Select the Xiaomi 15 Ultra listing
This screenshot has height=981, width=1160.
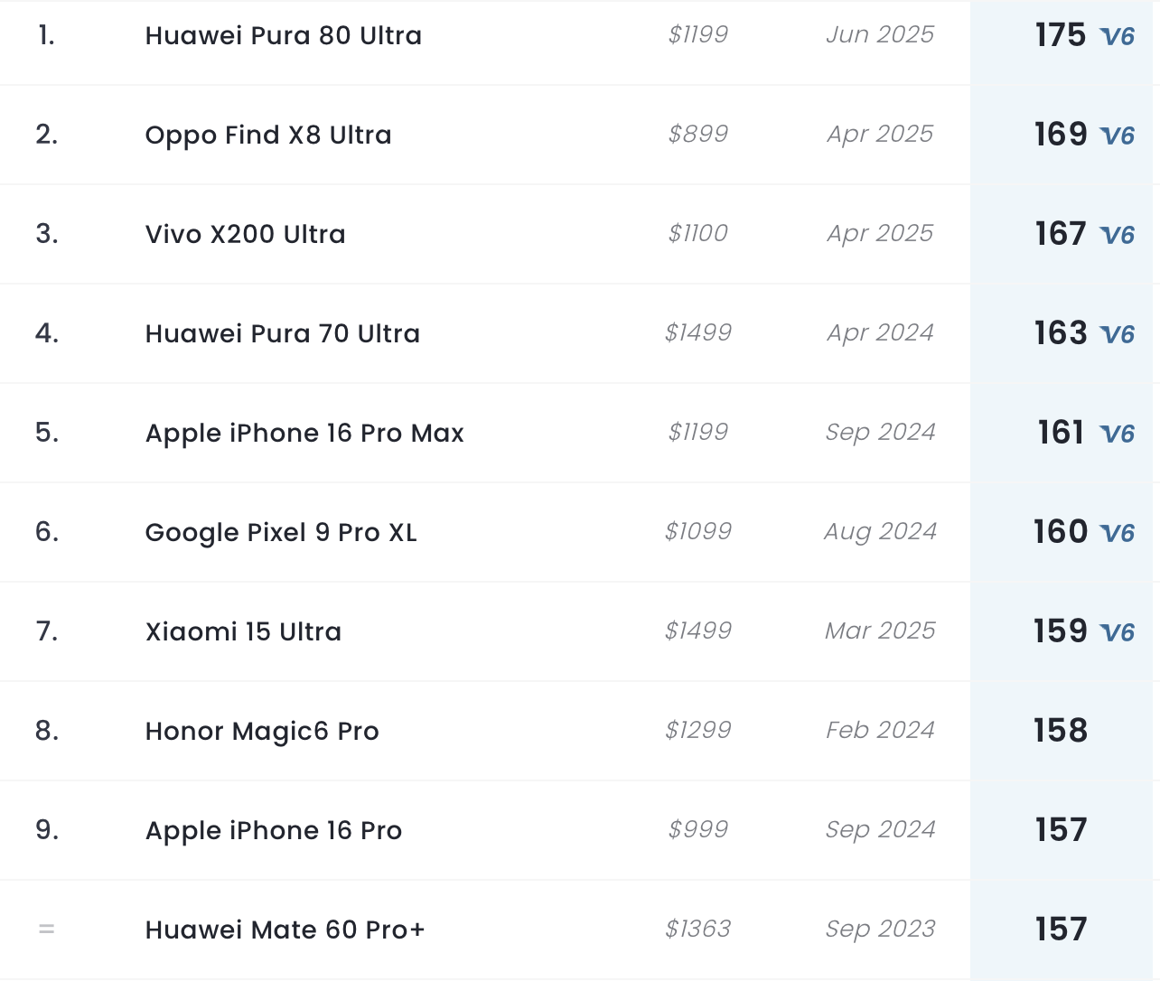pos(243,631)
